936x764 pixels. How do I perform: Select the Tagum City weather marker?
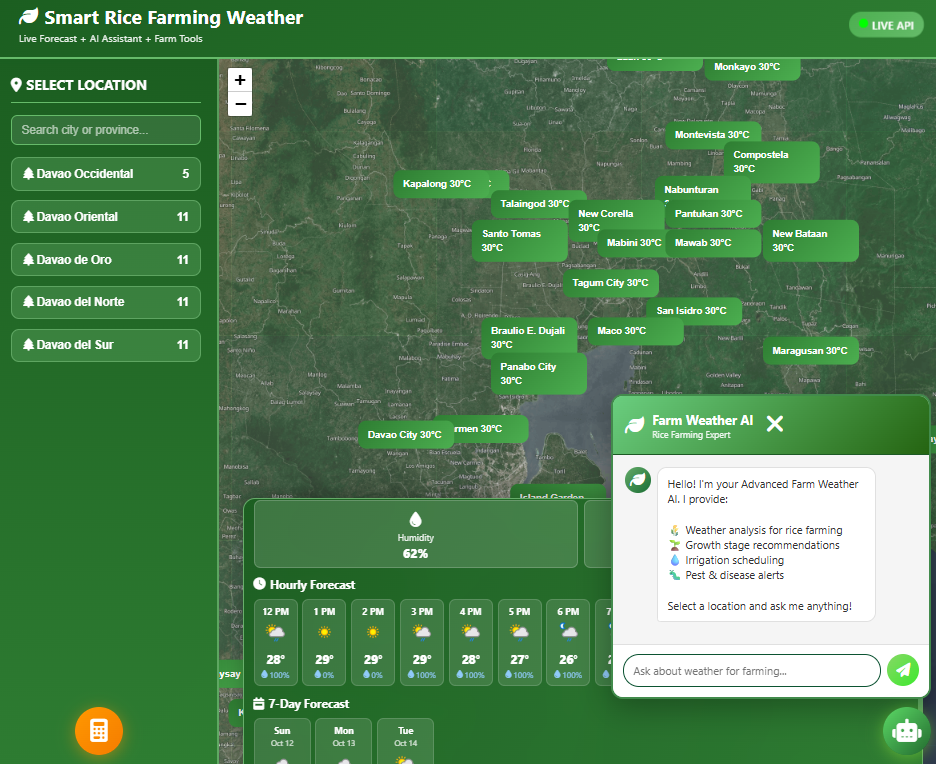pos(611,283)
